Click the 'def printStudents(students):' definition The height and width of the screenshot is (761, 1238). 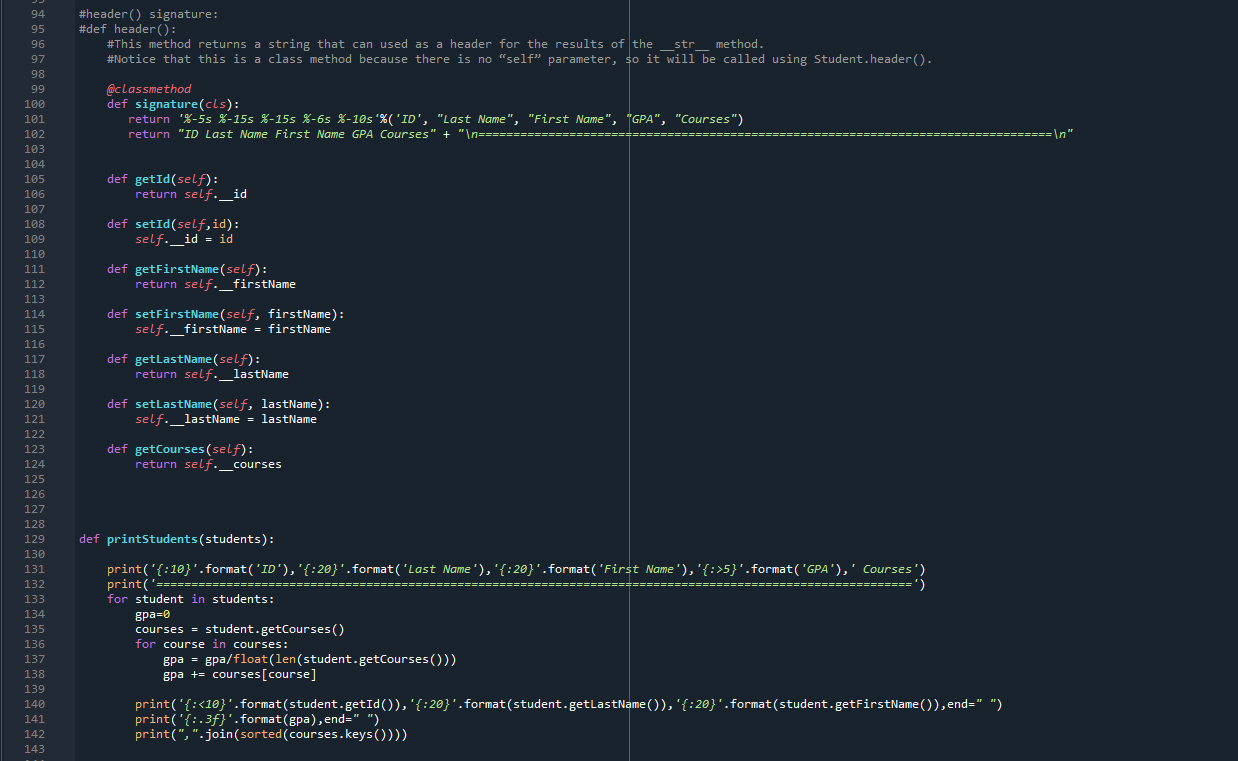click(x=177, y=539)
